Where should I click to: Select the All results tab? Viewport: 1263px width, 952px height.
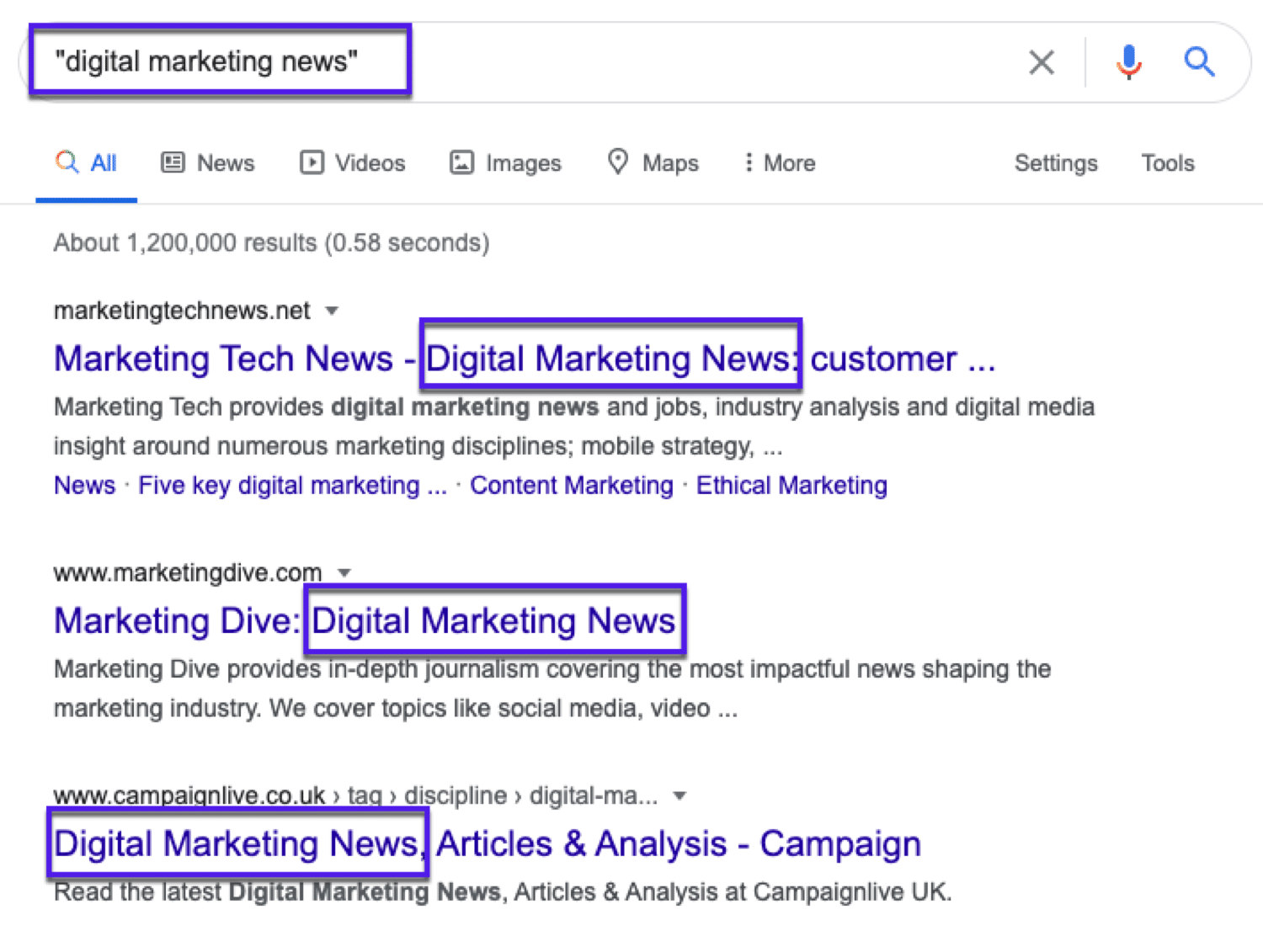87,163
